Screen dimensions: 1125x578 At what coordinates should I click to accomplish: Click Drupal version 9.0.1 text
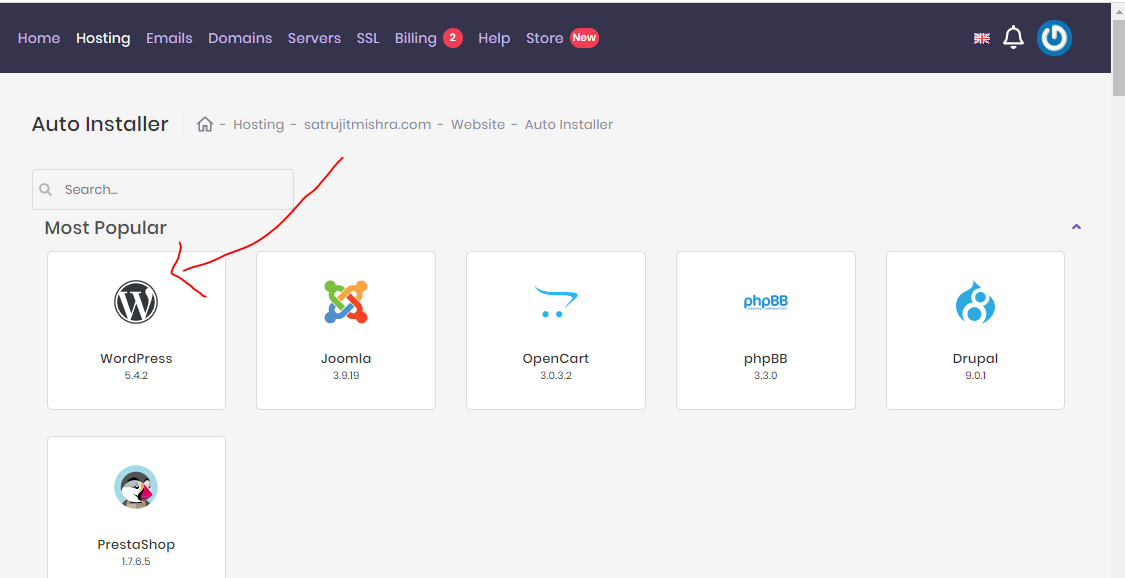coord(975,376)
